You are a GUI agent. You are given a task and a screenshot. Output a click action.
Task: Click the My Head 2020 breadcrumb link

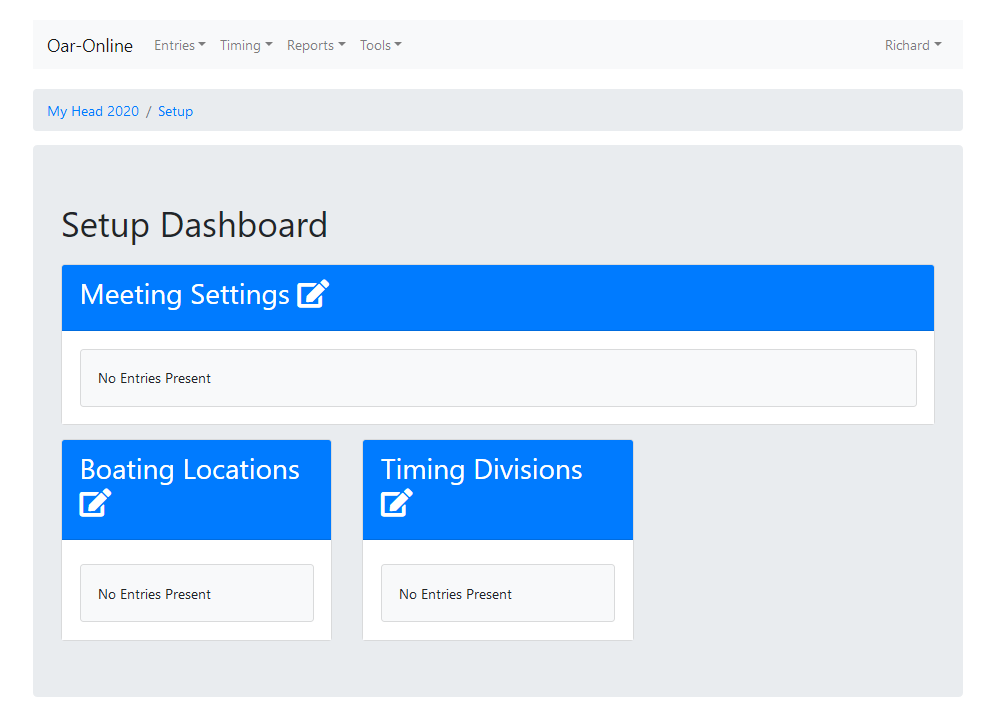tap(93, 111)
